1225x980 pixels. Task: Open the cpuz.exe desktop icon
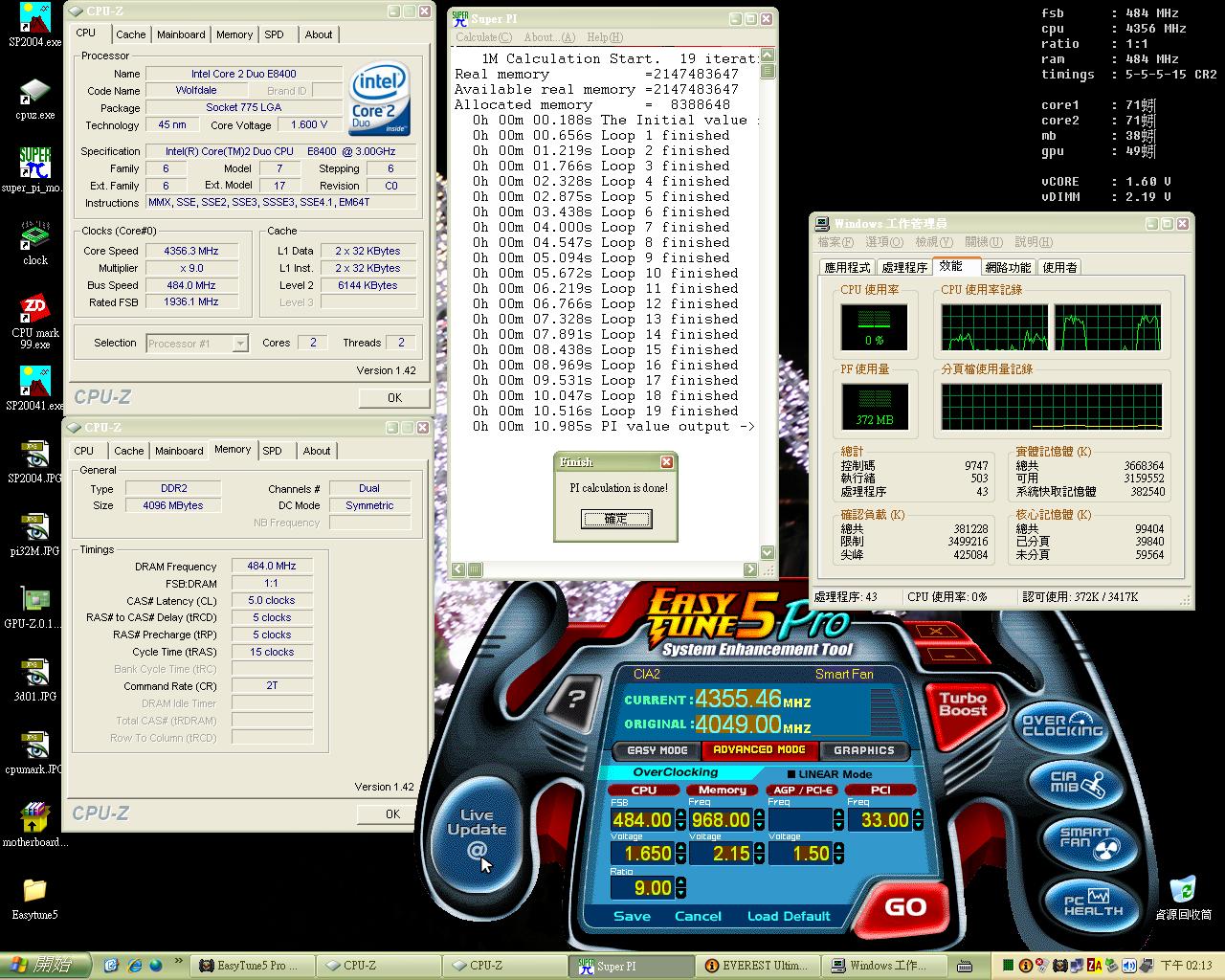point(34,99)
